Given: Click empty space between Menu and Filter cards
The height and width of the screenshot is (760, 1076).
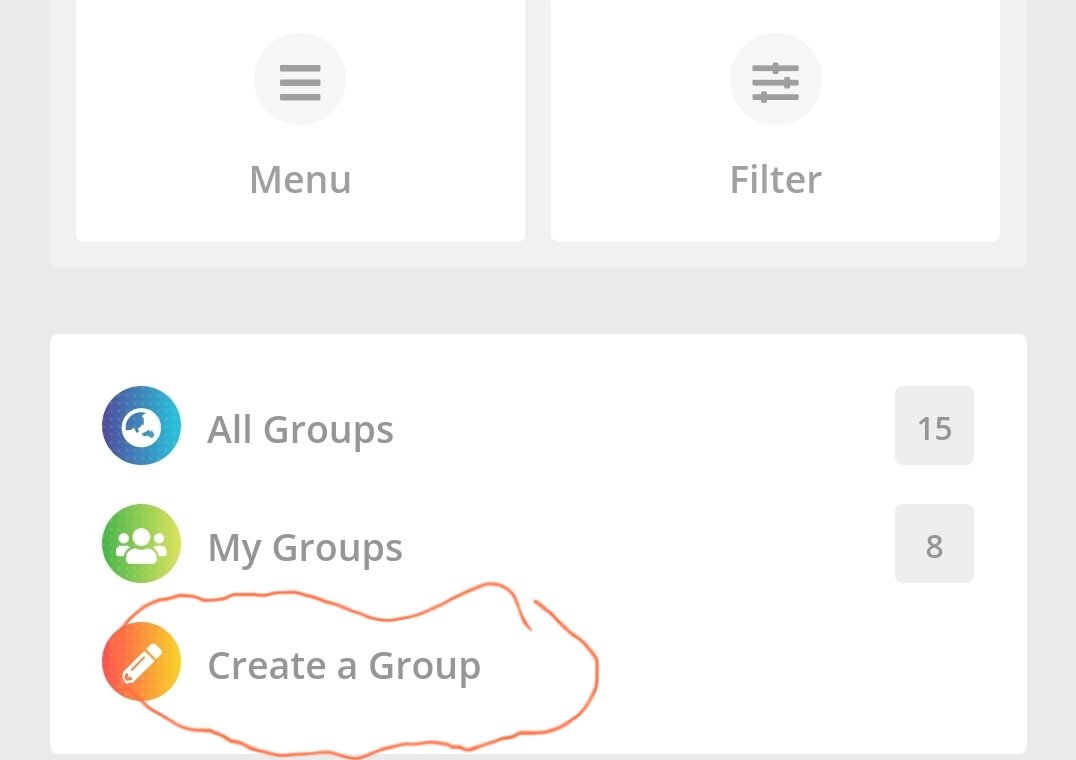Looking at the screenshot, I should coord(538,121).
